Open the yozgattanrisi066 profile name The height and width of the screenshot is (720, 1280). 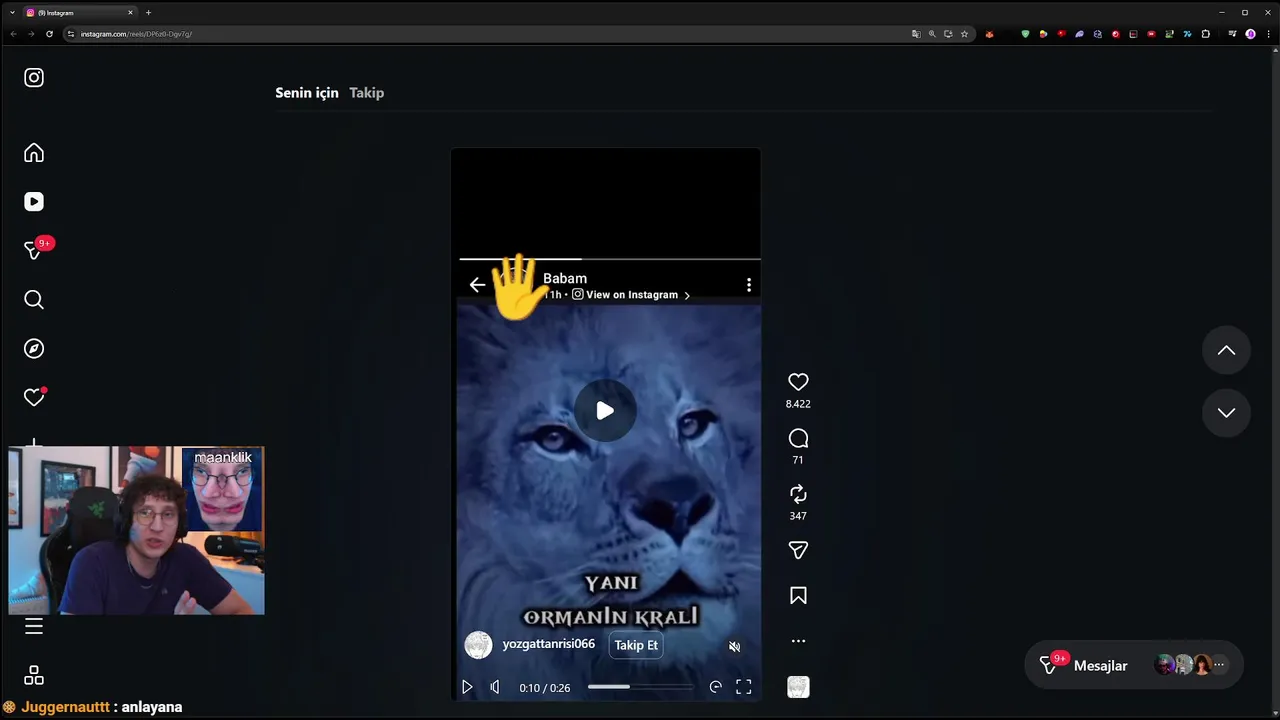click(x=549, y=644)
